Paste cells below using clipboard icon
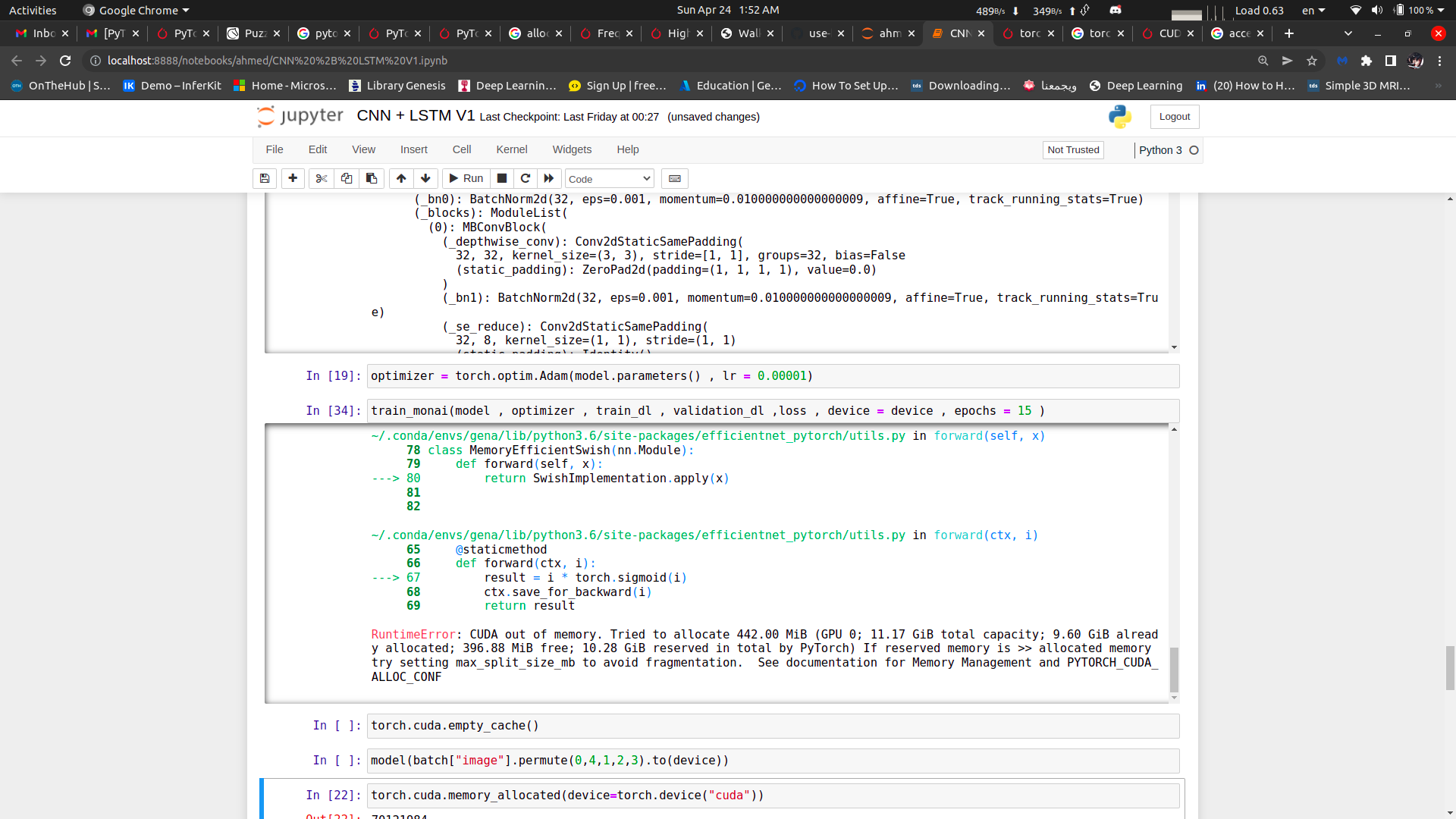 [x=372, y=179]
